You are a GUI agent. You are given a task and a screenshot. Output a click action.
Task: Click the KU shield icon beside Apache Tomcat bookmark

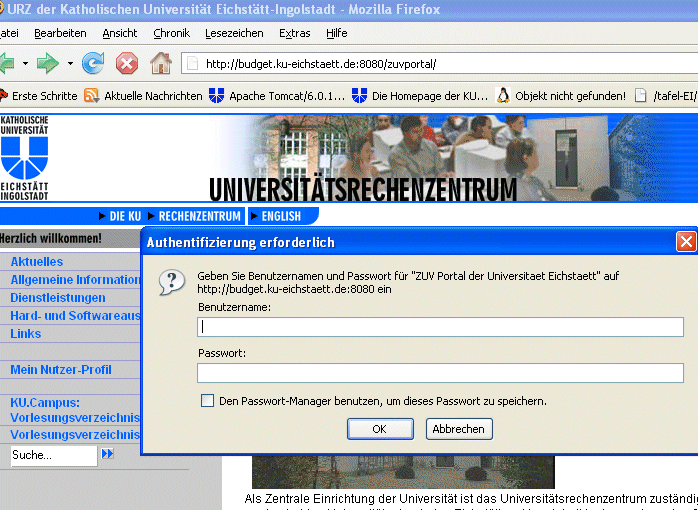tap(216, 95)
